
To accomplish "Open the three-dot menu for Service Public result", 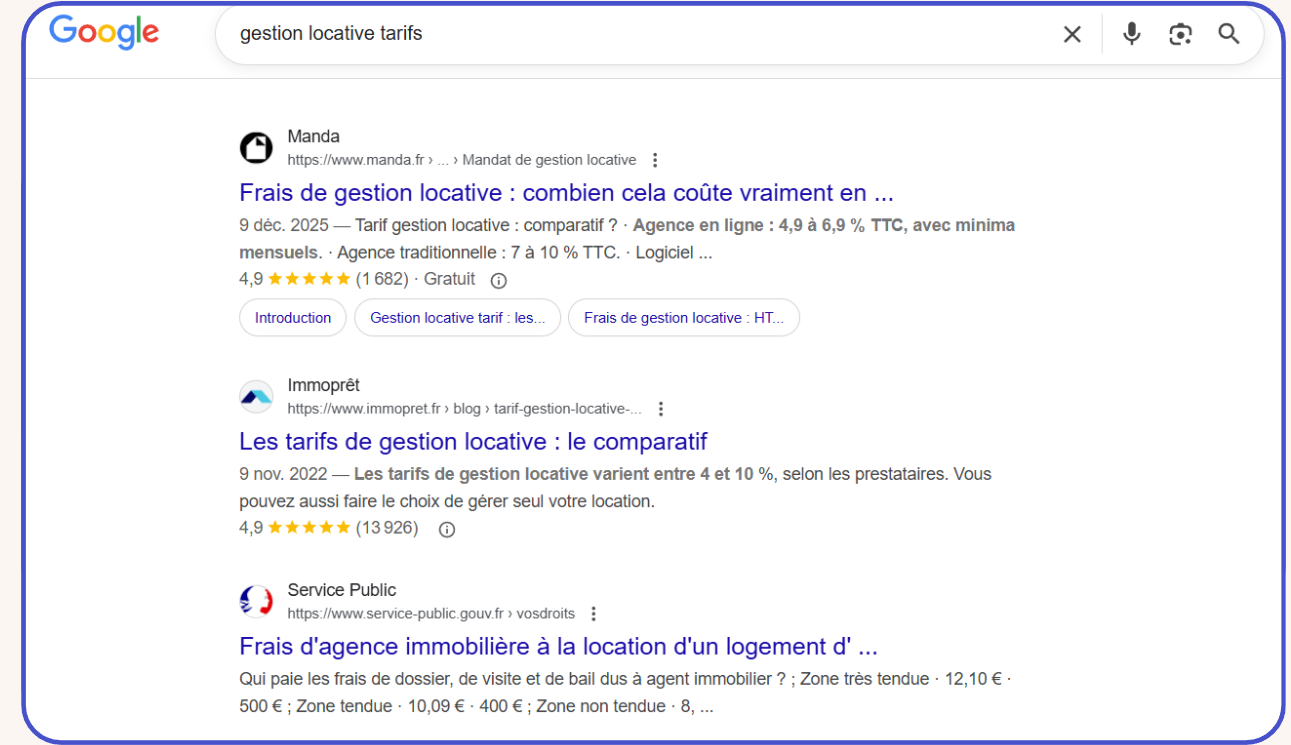I will (594, 613).
